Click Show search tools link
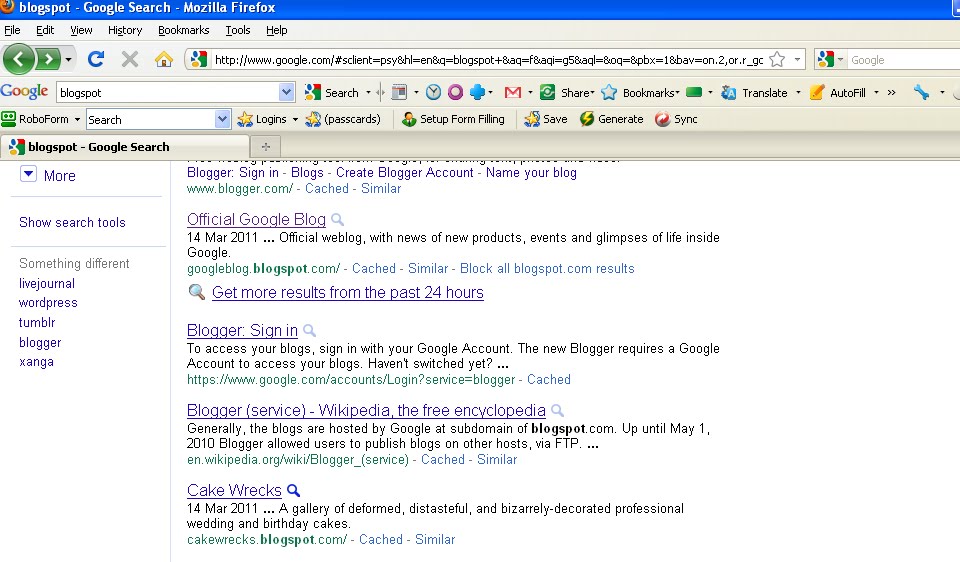Image resolution: width=960 pixels, height=562 pixels. point(72,222)
